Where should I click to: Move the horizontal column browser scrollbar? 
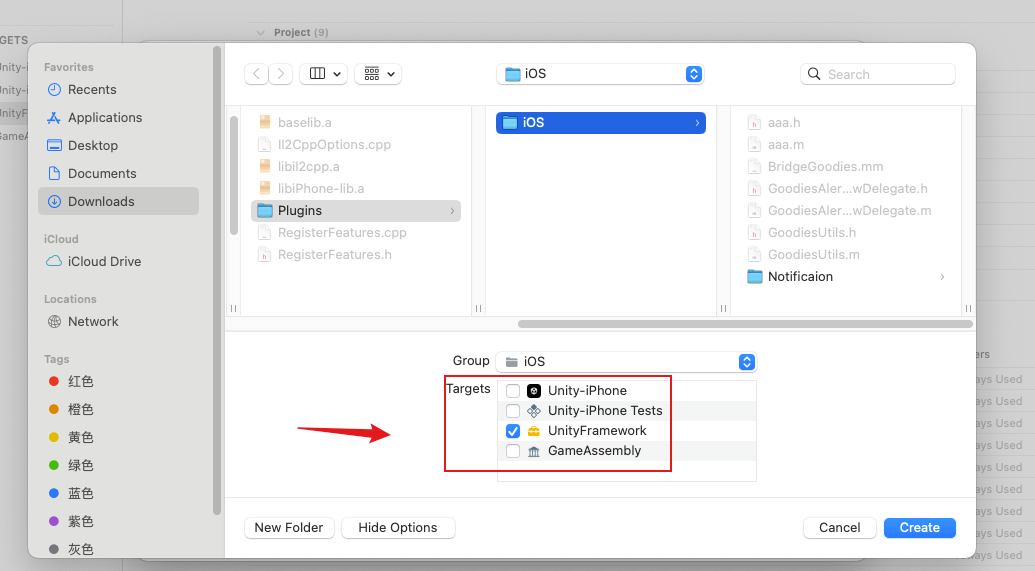coord(745,324)
